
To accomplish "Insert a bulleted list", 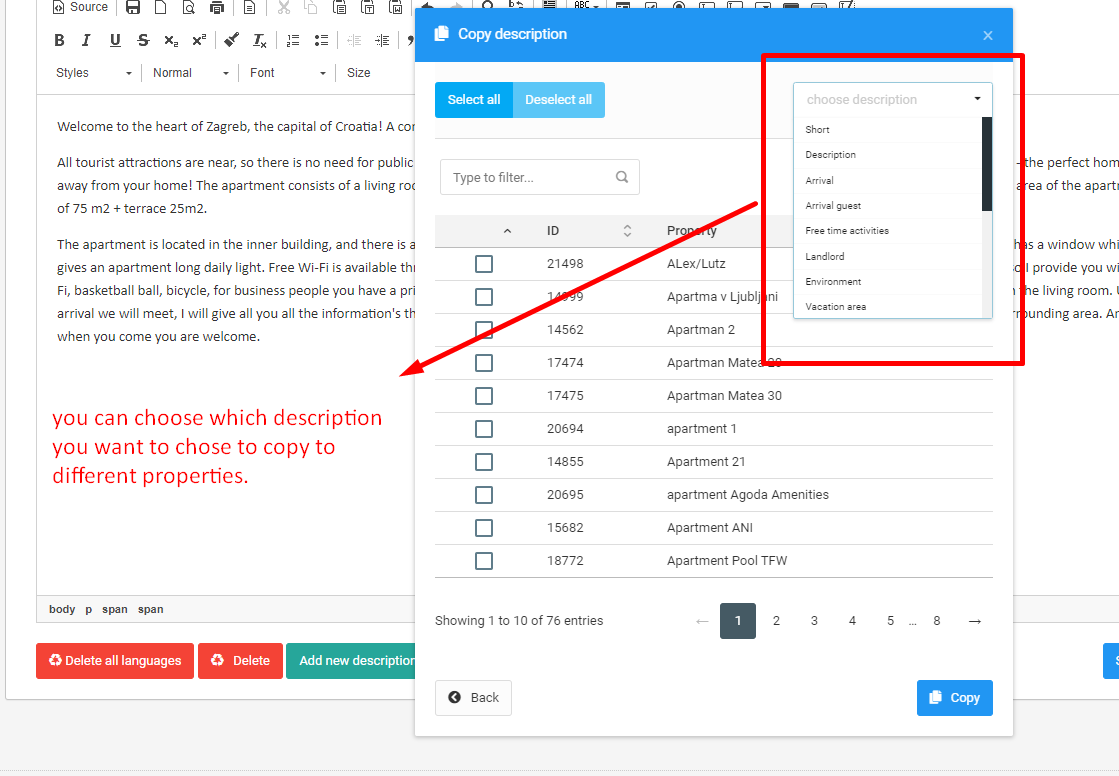I will tap(321, 40).
